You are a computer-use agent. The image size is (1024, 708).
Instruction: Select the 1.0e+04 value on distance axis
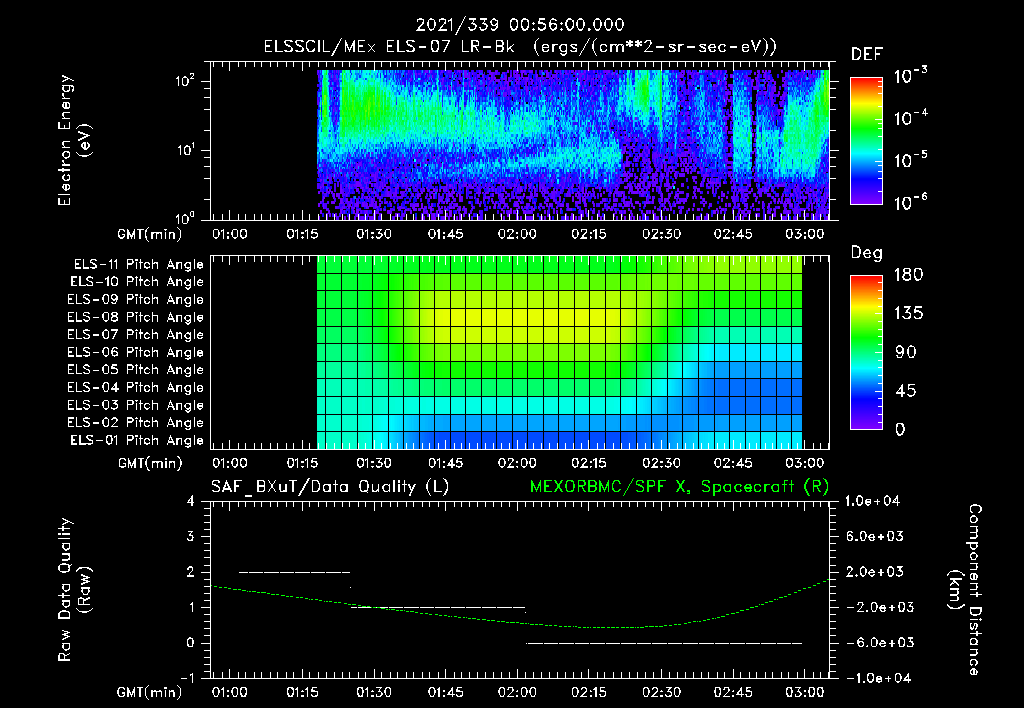click(872, 501)
